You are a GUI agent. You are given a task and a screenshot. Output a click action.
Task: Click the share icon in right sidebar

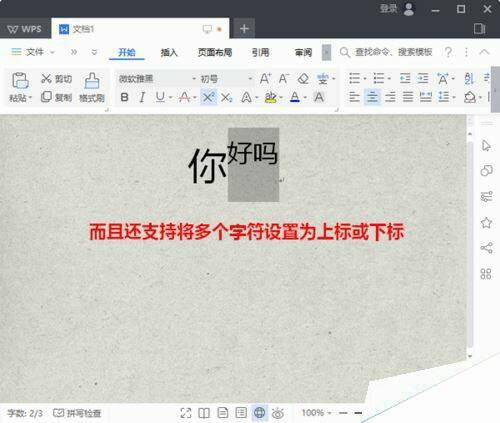click(x=486, y=248)
